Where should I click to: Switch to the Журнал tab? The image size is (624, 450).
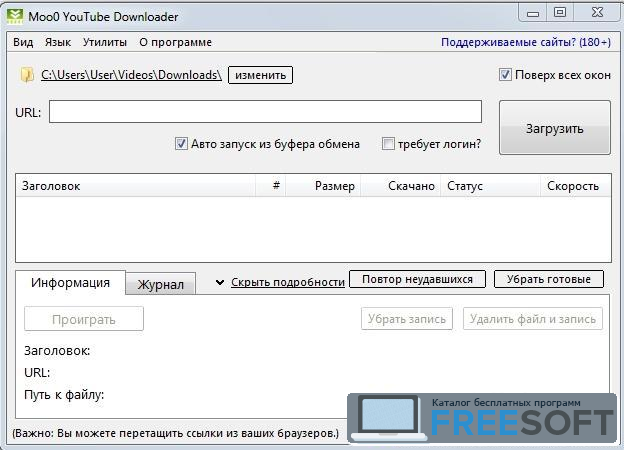160,284
